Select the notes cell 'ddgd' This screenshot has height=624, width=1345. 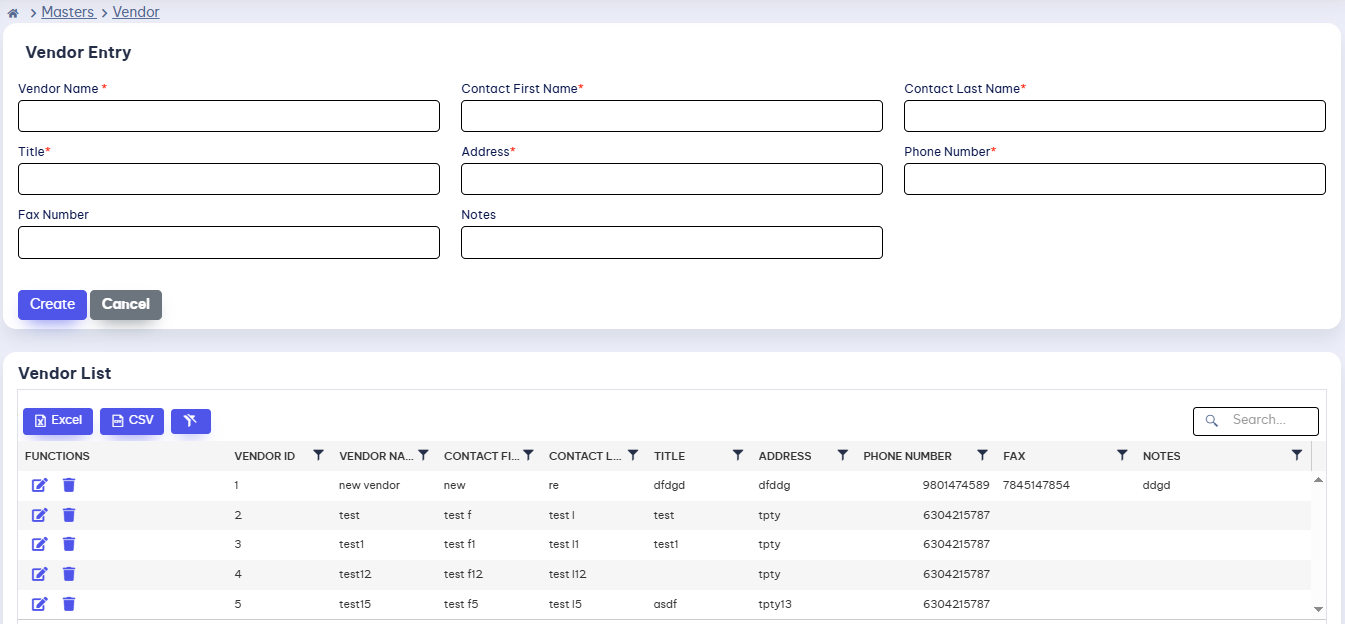[x=1157, y=485]
